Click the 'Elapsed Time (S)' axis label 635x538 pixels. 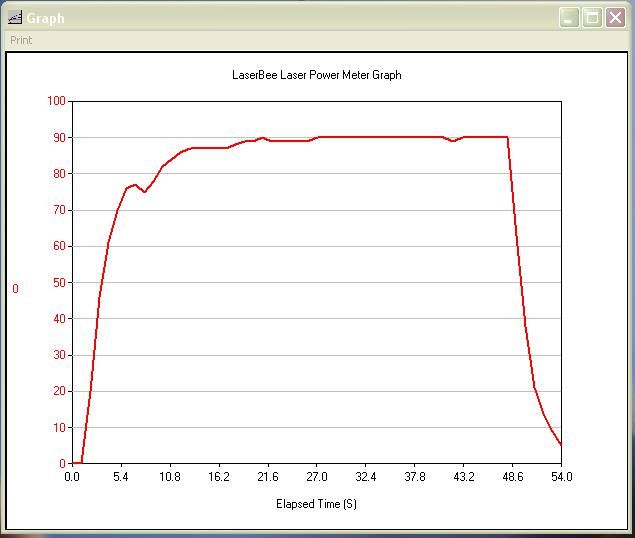click(316, 504)
